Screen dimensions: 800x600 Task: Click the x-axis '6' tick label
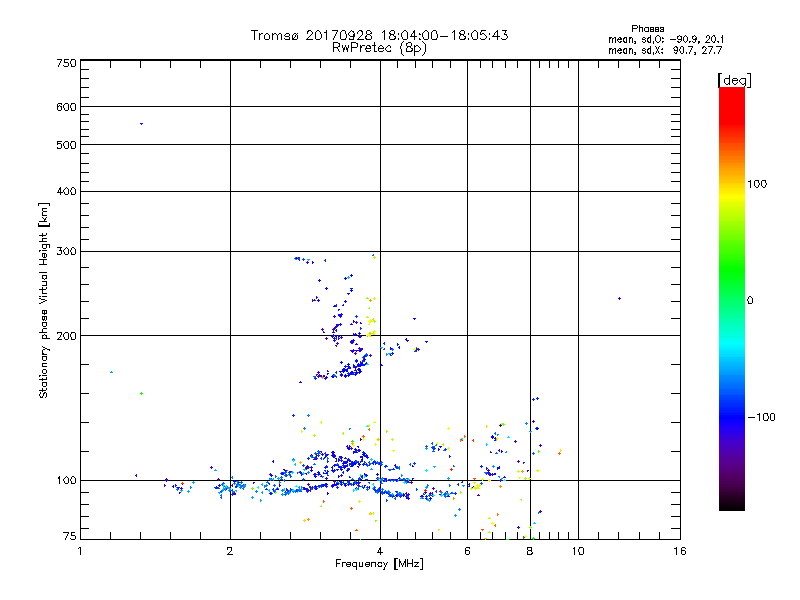click(467, 551)
